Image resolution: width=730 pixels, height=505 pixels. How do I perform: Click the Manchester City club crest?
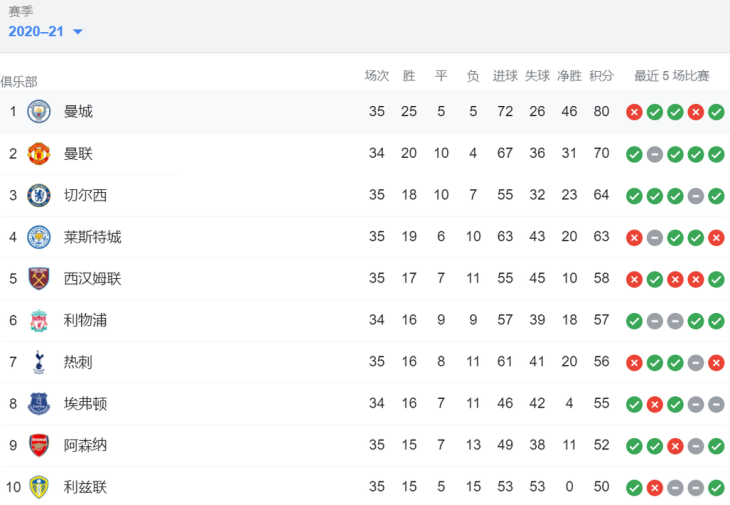[x=39, y=111]
